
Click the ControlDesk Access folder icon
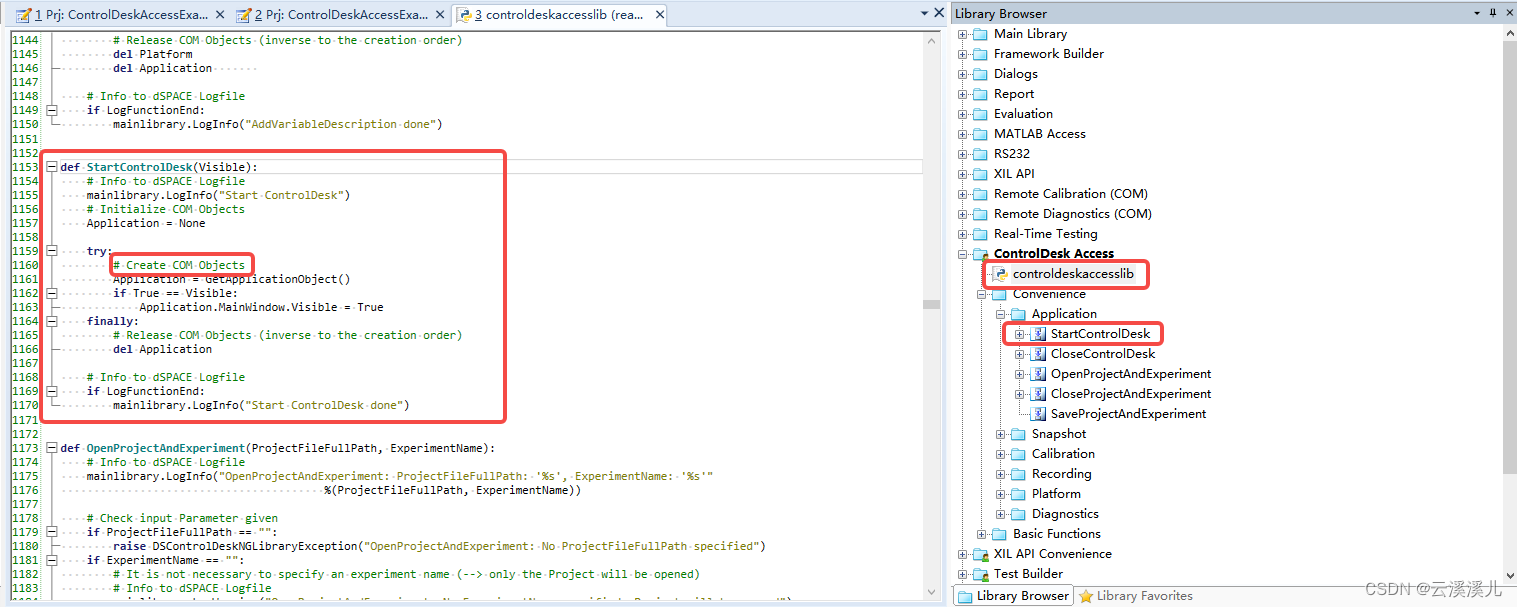pos(981,254)
